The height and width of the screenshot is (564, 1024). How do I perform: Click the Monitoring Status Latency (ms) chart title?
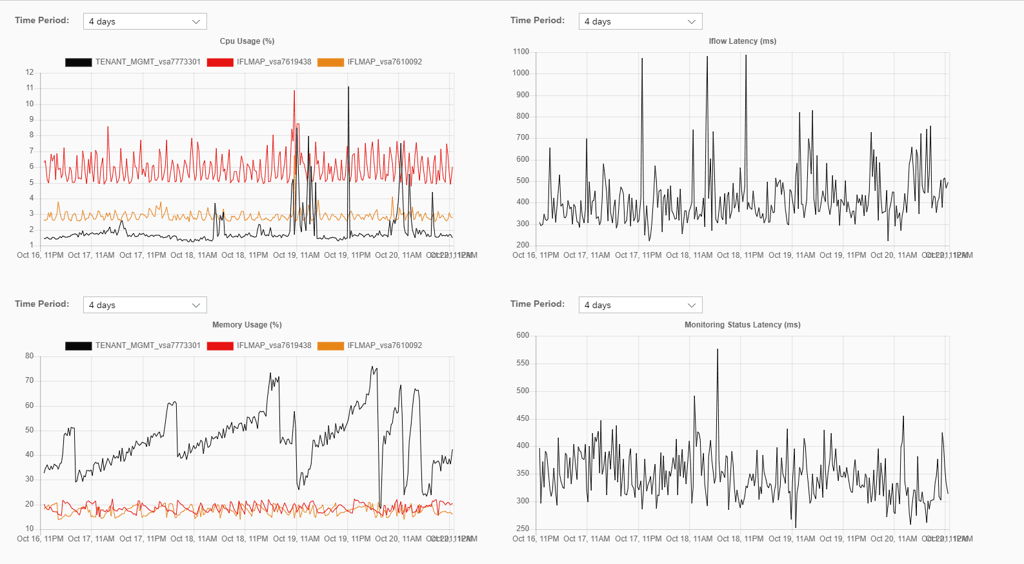(743, 324)
